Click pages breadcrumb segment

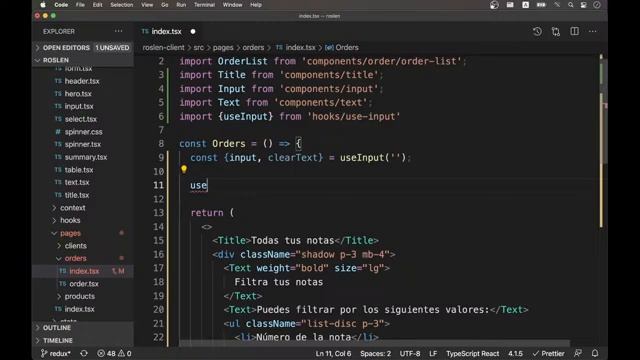click(x=223, y=48)
